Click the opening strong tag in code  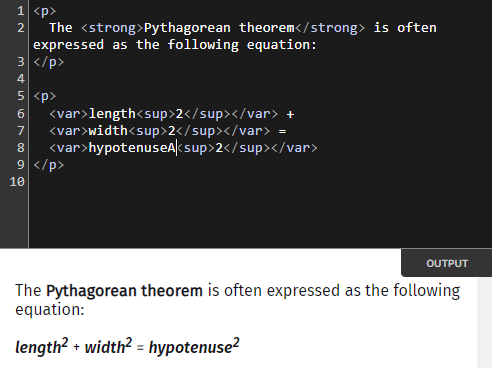coord(109,28)
